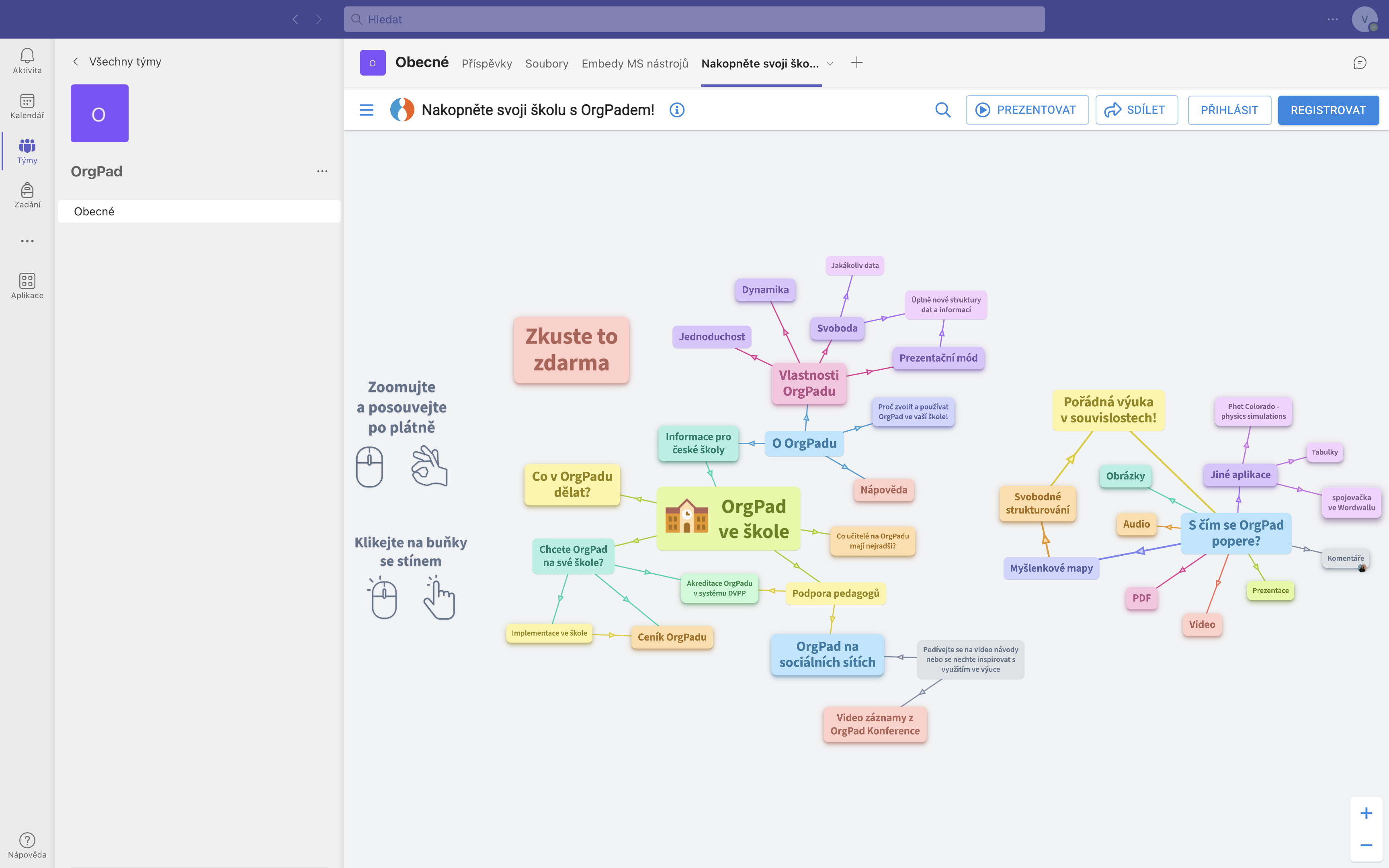1389x868 pixels.
Task: Expand more apps ellipsis in sidebar
Action: pyautogui.click(x=27, y=241)
